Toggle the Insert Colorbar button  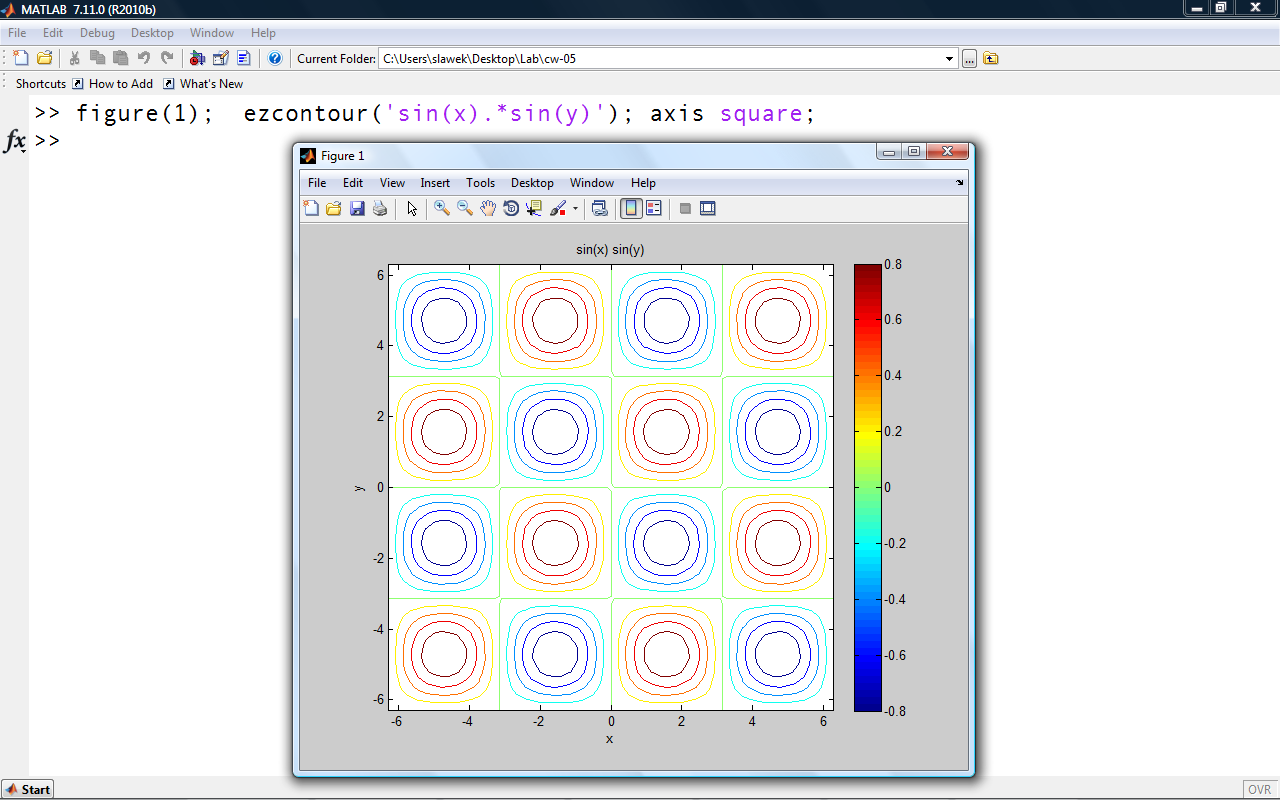tap(631, 208)
